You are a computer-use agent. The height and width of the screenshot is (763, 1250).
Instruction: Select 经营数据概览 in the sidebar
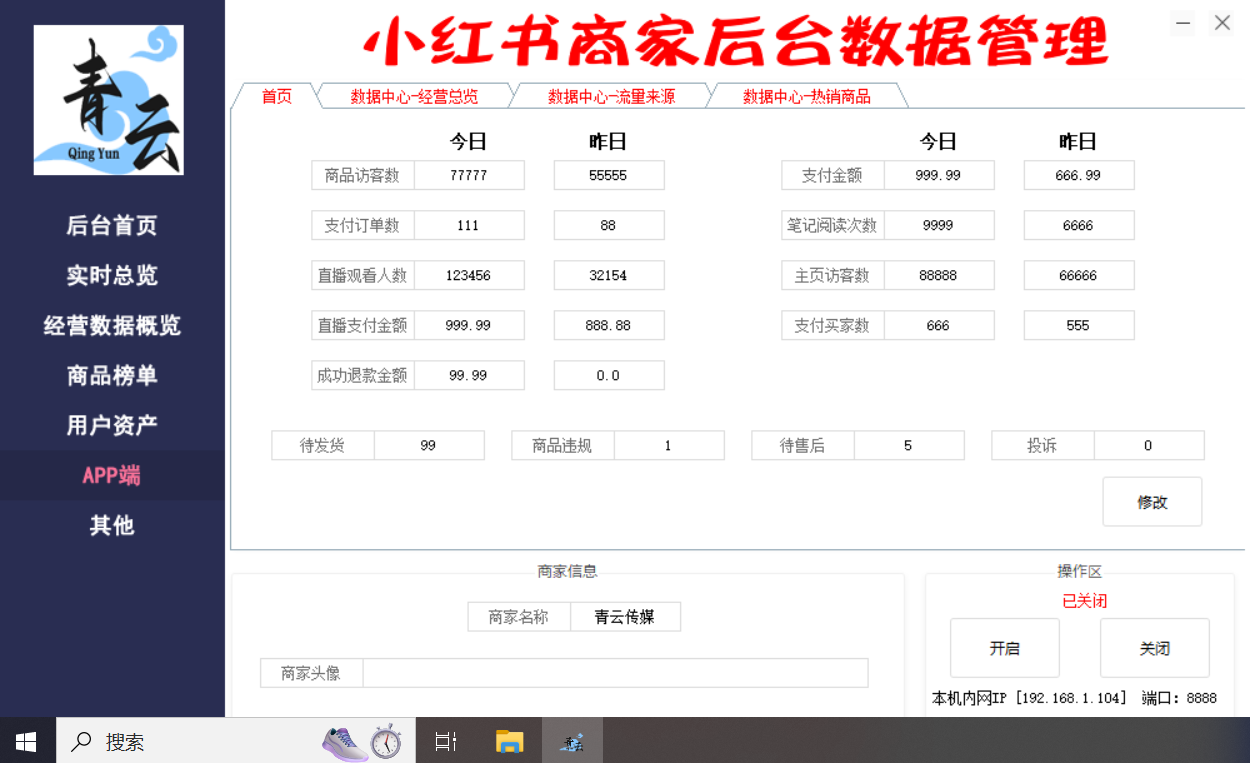tap(112, 326)
